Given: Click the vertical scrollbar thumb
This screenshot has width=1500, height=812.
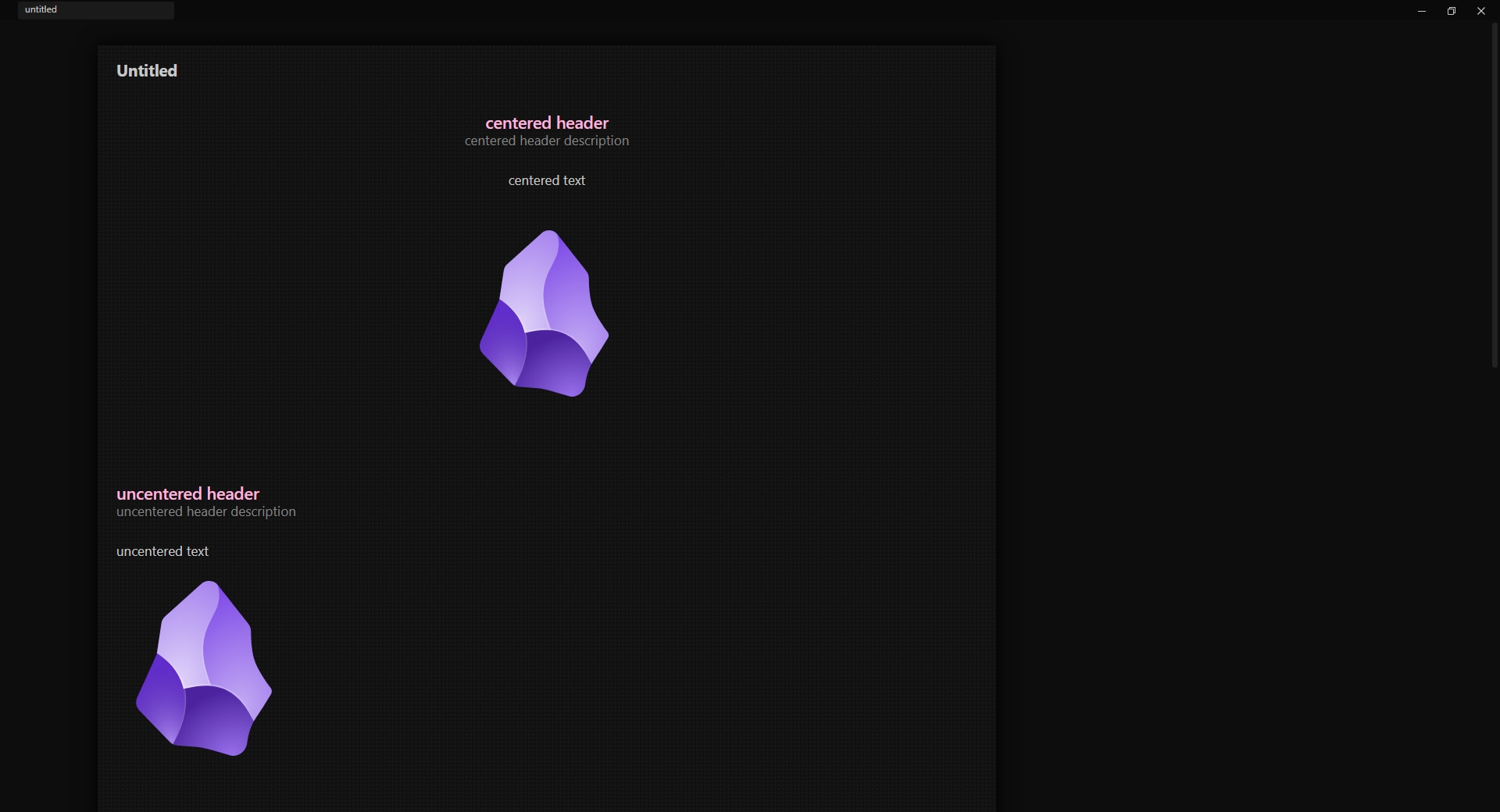Looking at the screenshot, I should click(x=1495, y=195).
